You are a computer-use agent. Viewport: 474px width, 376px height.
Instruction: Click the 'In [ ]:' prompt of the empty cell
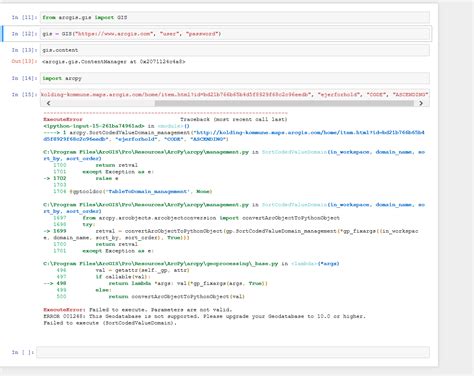click(23, 352)
